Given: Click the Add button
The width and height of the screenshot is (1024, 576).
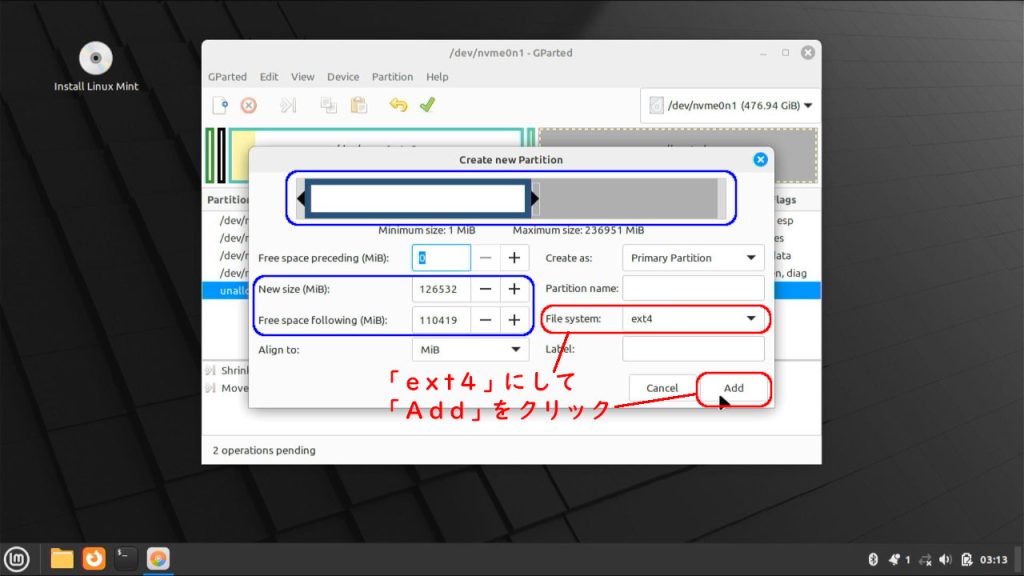Looking at the screenshot, I should point(733,388).
